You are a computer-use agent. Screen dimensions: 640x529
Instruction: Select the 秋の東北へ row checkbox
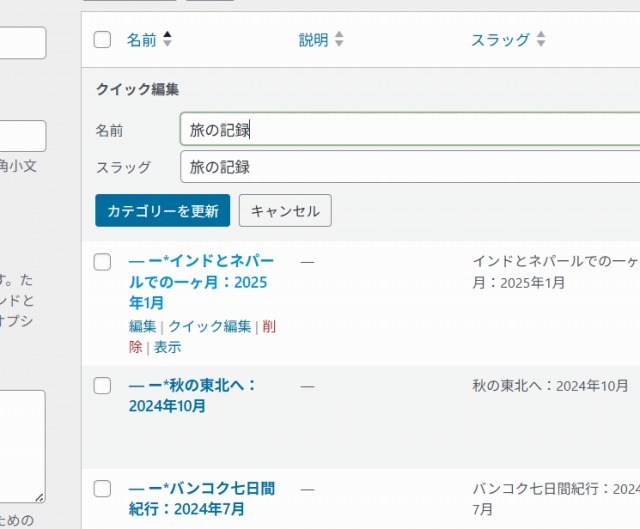coord(102,385)
